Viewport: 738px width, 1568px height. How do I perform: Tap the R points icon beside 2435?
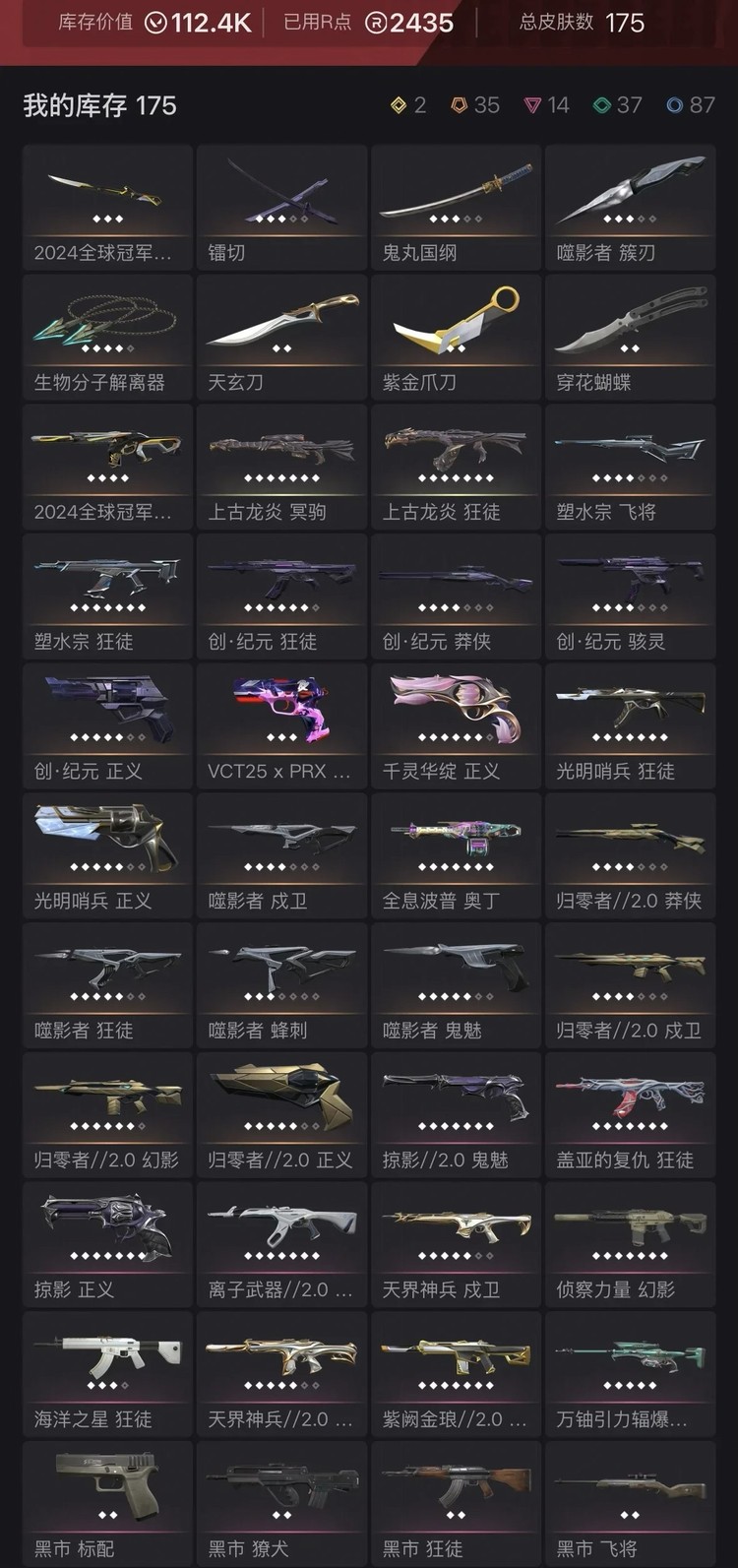pos(376,23)
